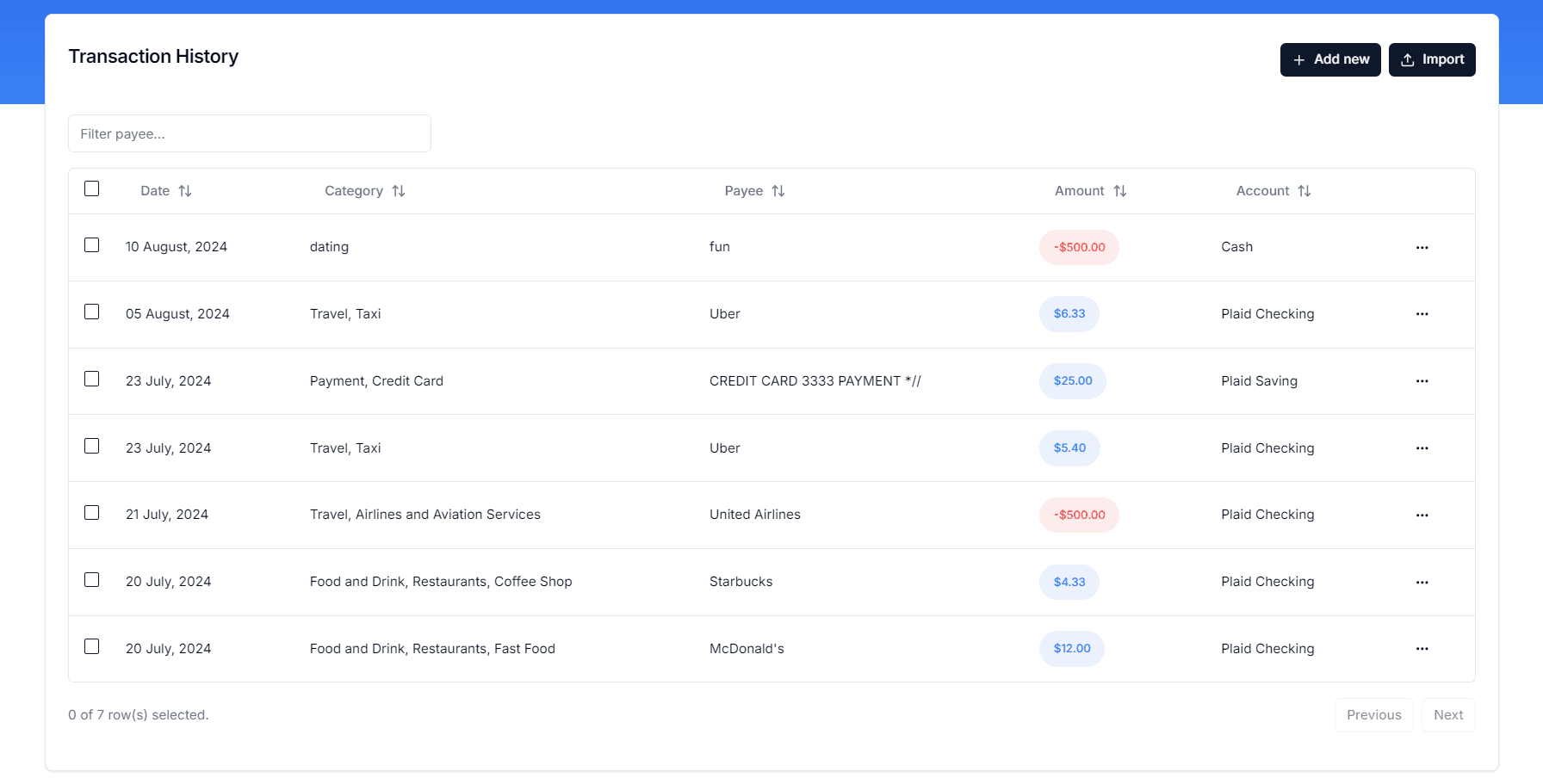Screen dimensions: 1543x784
Task: Check the box for the Payment, Credit Card row
Action: [92, 379]
